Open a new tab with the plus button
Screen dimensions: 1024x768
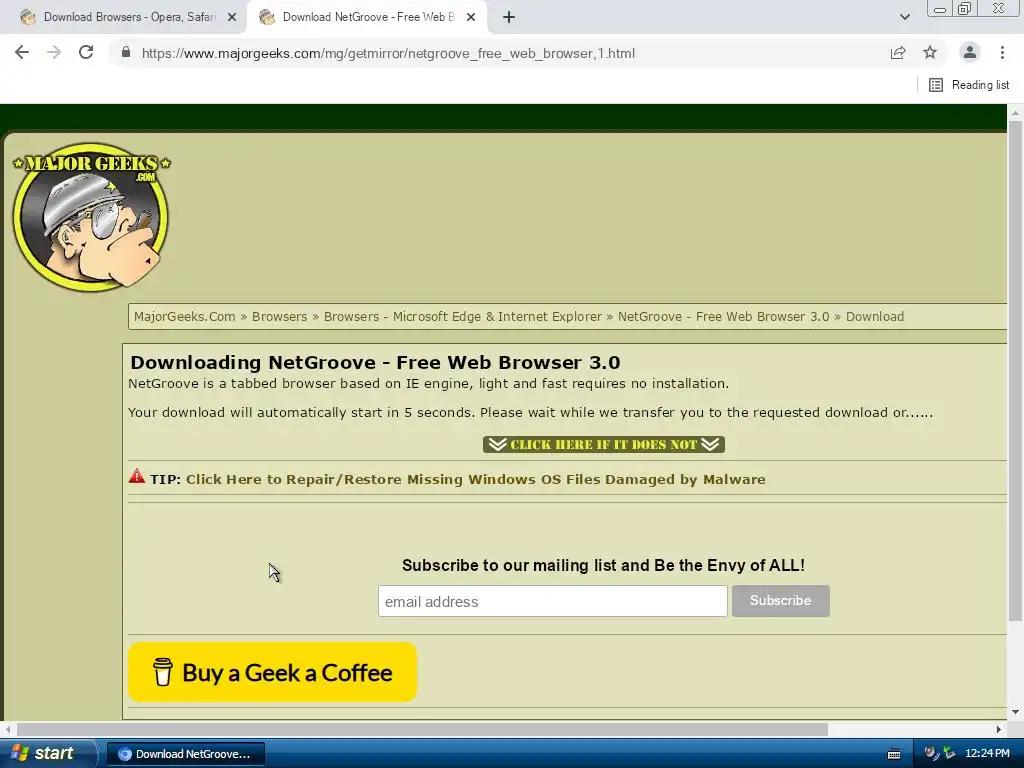tap(509, 18)
